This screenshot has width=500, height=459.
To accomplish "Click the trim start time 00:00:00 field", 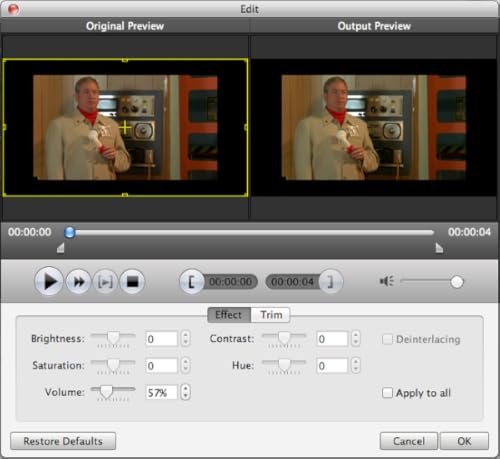I will click(231, 282).
